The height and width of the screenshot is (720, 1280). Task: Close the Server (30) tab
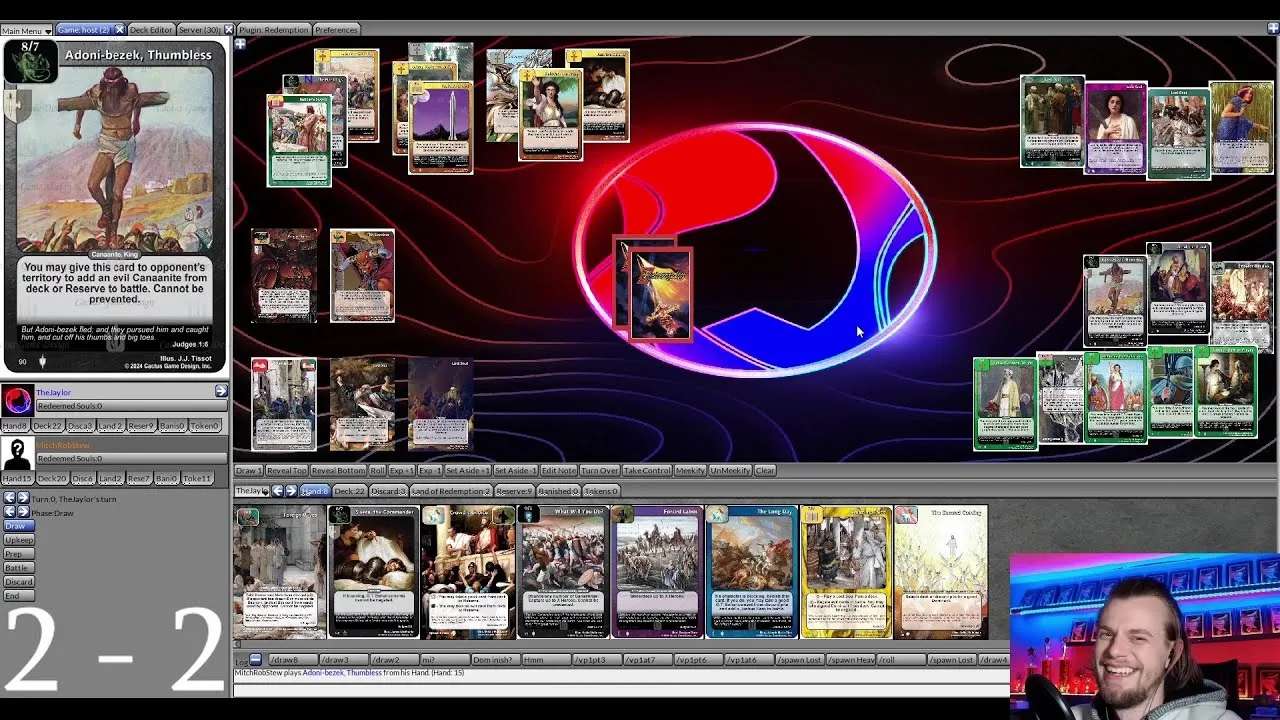(x=228, y=30)
